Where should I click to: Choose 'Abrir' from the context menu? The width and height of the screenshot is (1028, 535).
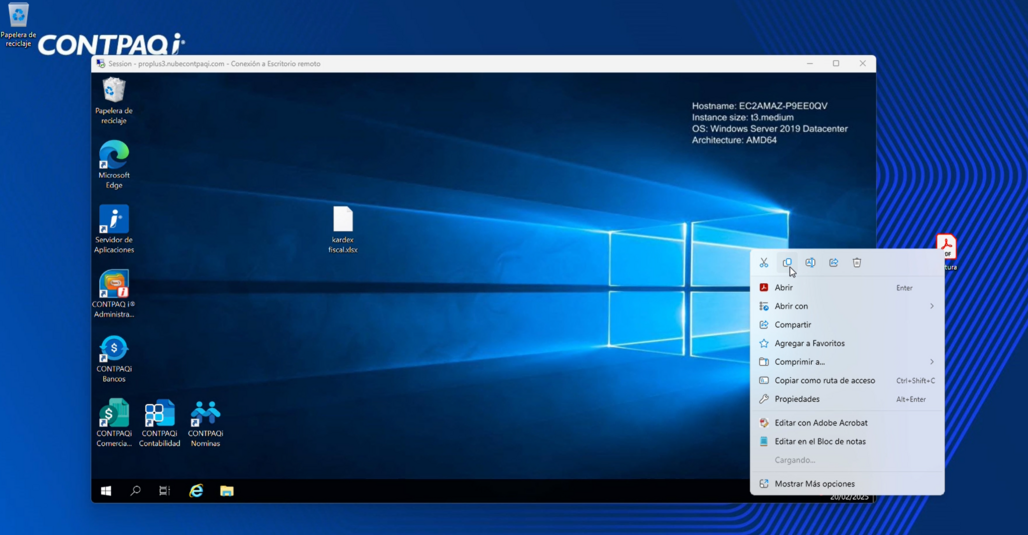(x=784, y=288)
